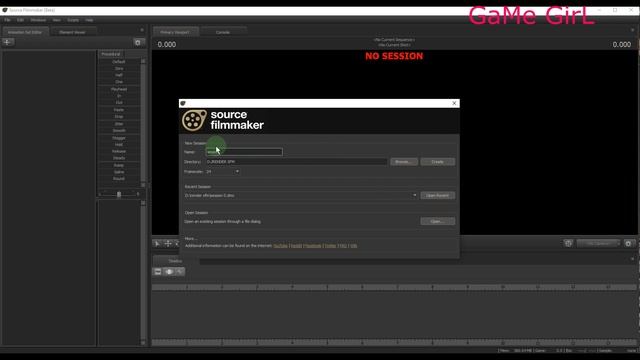The height and width of the screenshot is (360, 640).
Task: Click the timeline ruler
Action: tap(394, 287)
